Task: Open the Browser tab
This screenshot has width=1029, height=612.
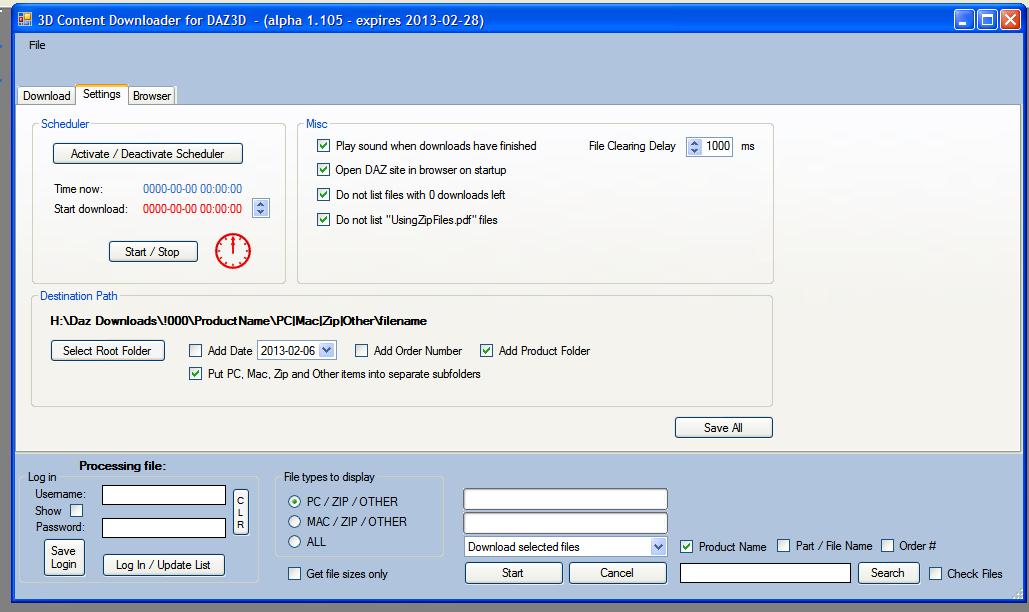Action: [x=152, y=96]
